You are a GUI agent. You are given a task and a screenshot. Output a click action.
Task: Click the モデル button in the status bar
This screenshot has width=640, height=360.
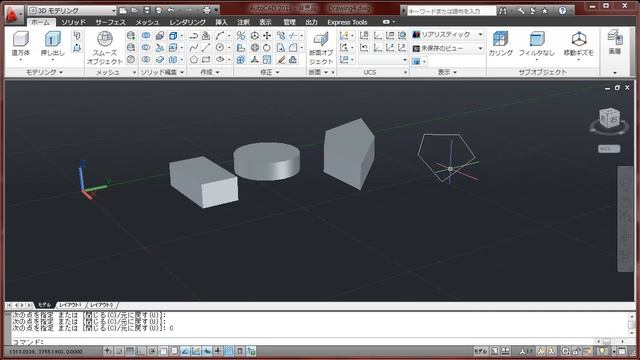pos(480,351)
